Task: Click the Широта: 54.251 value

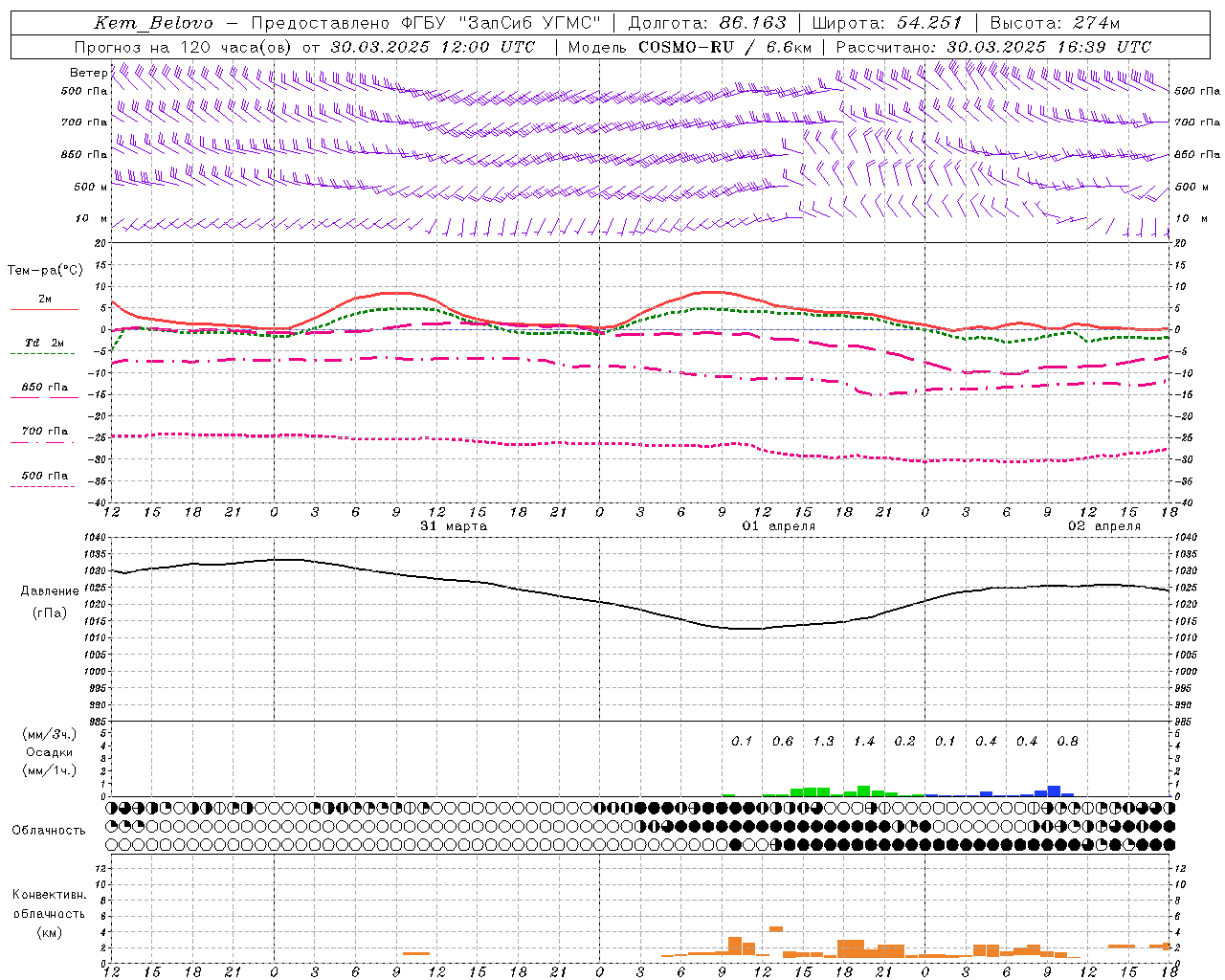Action: coord(886,24)
